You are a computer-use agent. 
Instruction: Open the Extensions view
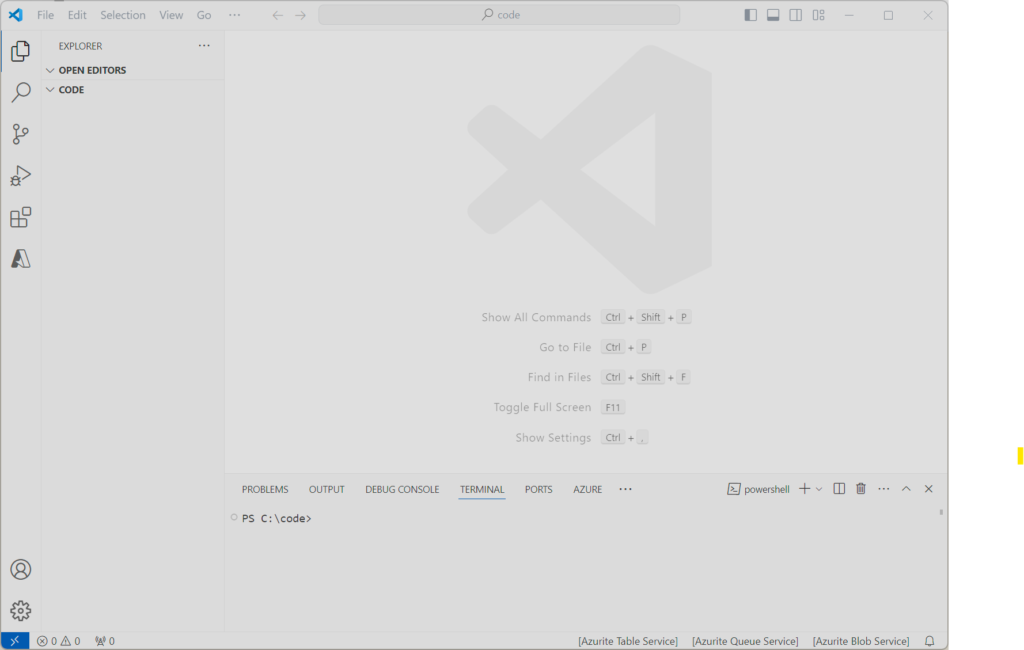coord(20,218)
